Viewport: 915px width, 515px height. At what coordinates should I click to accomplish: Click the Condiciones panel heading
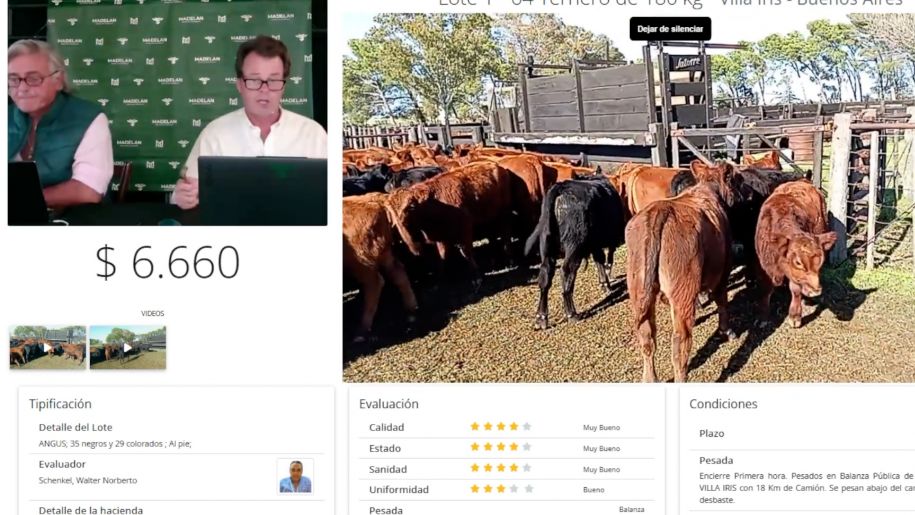[723, 404]
